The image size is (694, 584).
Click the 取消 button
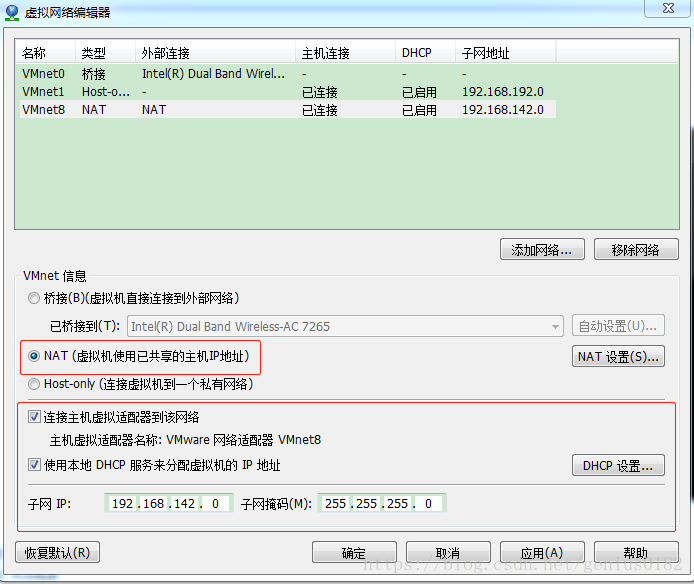[x=448, y=553]
